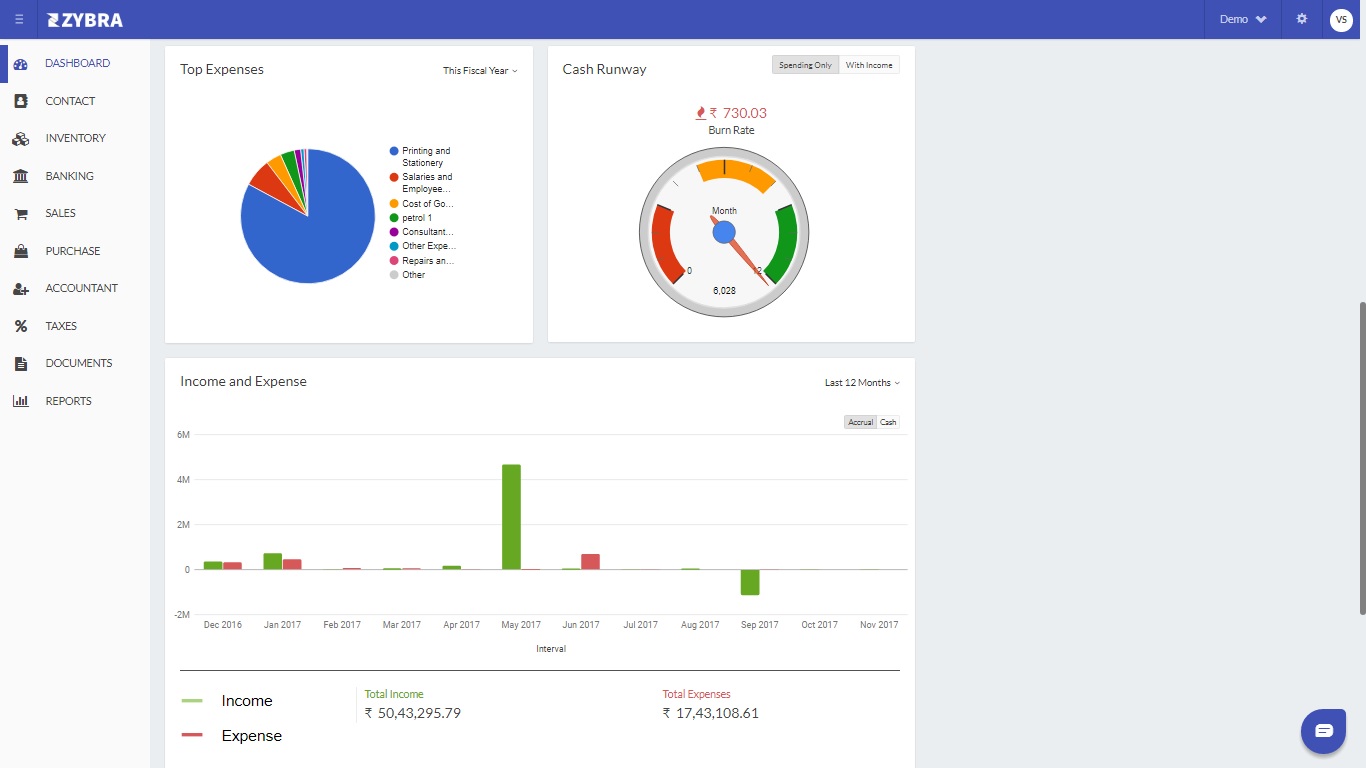
Task: Open the Demo company dropdown
Action: click(1242, 19)
